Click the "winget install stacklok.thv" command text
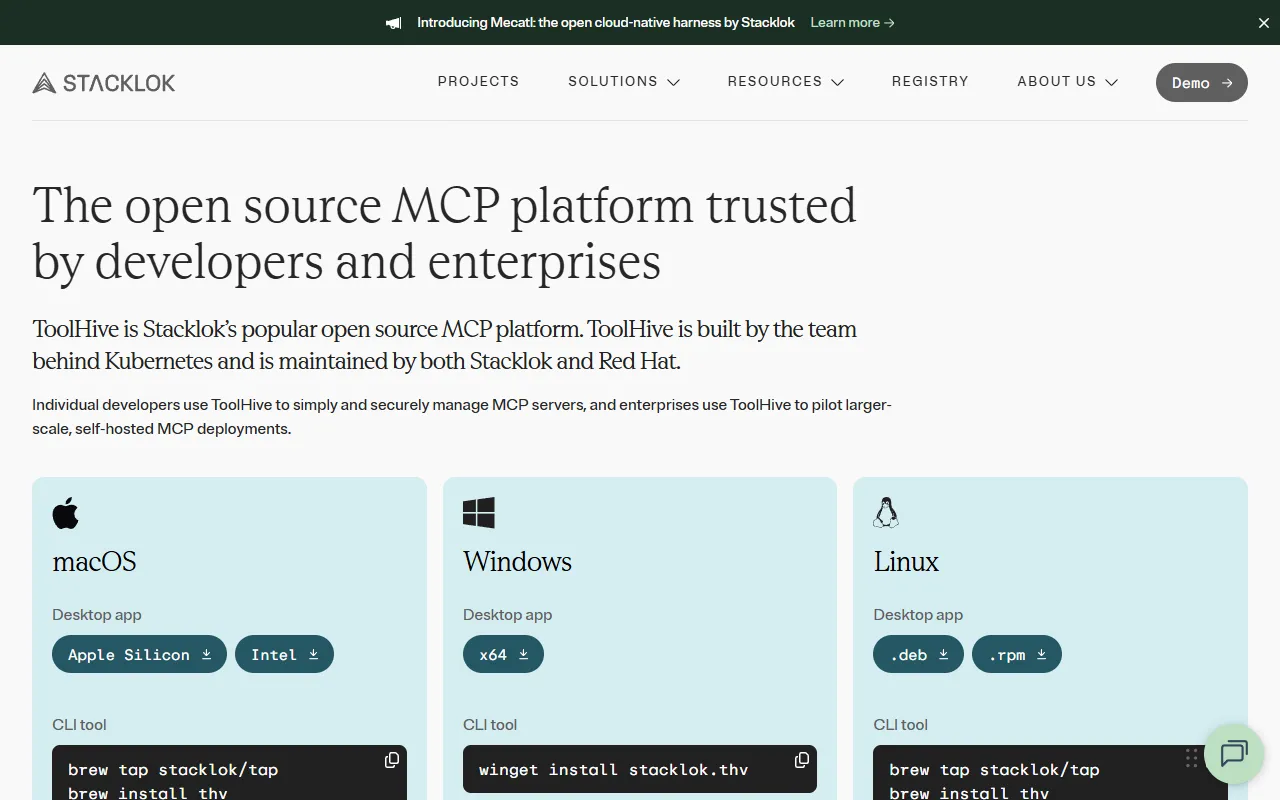Screen dimensions: 1280x800 coord(613,770)
